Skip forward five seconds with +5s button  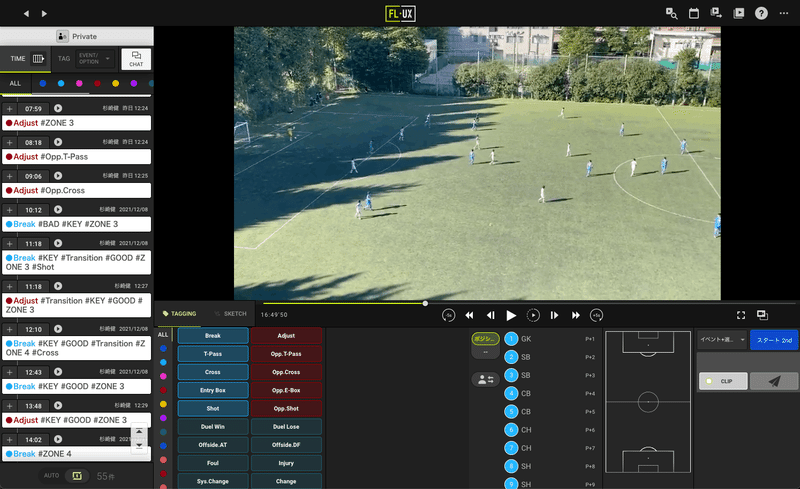[x=596, y=315]
